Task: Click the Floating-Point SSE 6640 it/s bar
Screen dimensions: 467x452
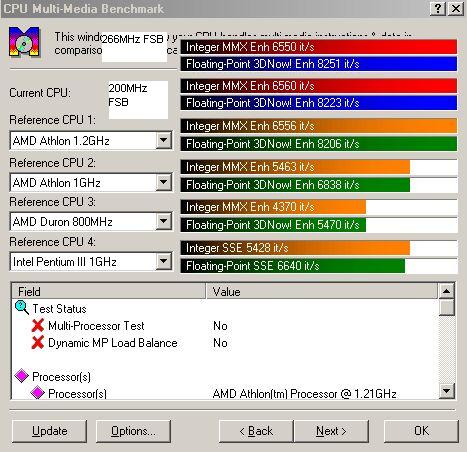Action: [319, 266]
